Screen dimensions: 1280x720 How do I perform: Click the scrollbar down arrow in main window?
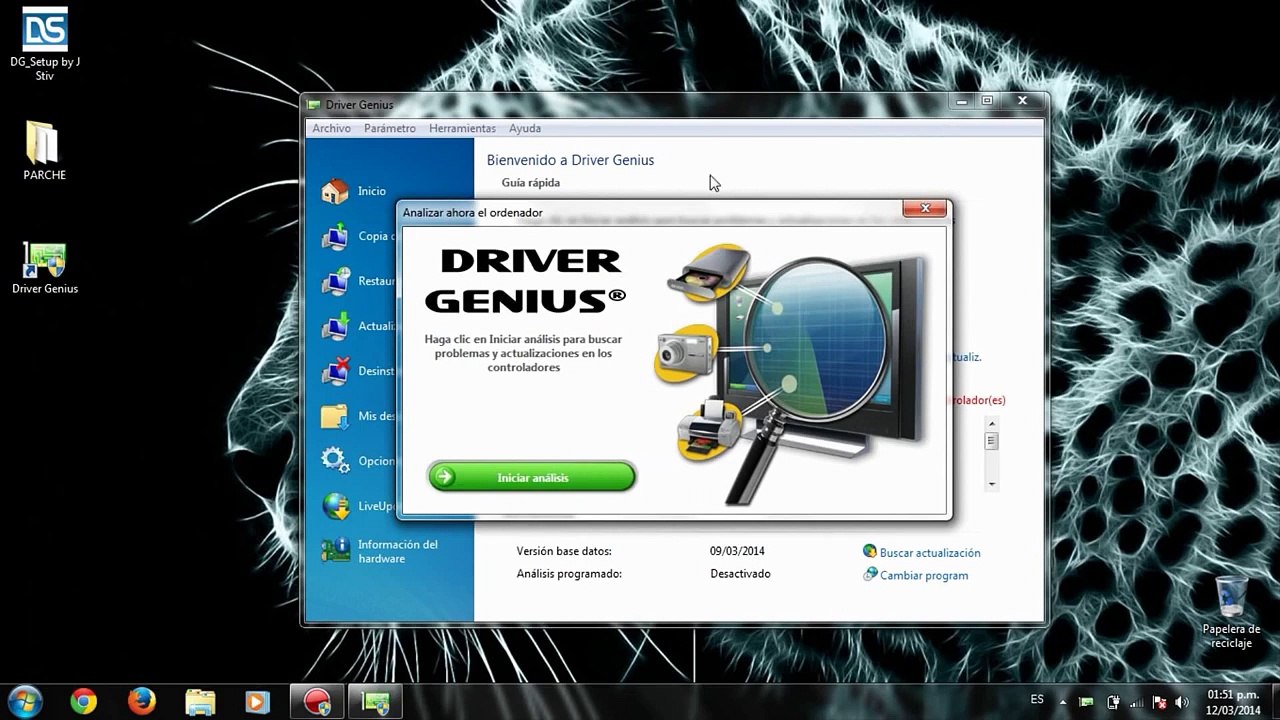[x=991, y=483]
